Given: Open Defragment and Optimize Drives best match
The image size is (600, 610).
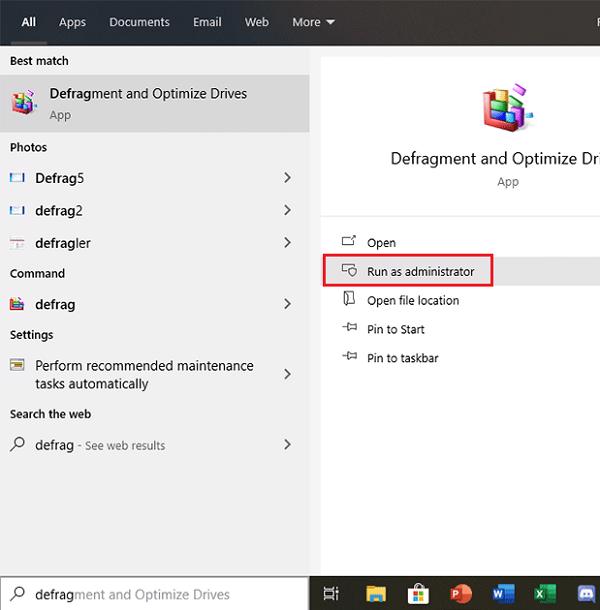Looking at the screenshot, I should coord(154,103).
